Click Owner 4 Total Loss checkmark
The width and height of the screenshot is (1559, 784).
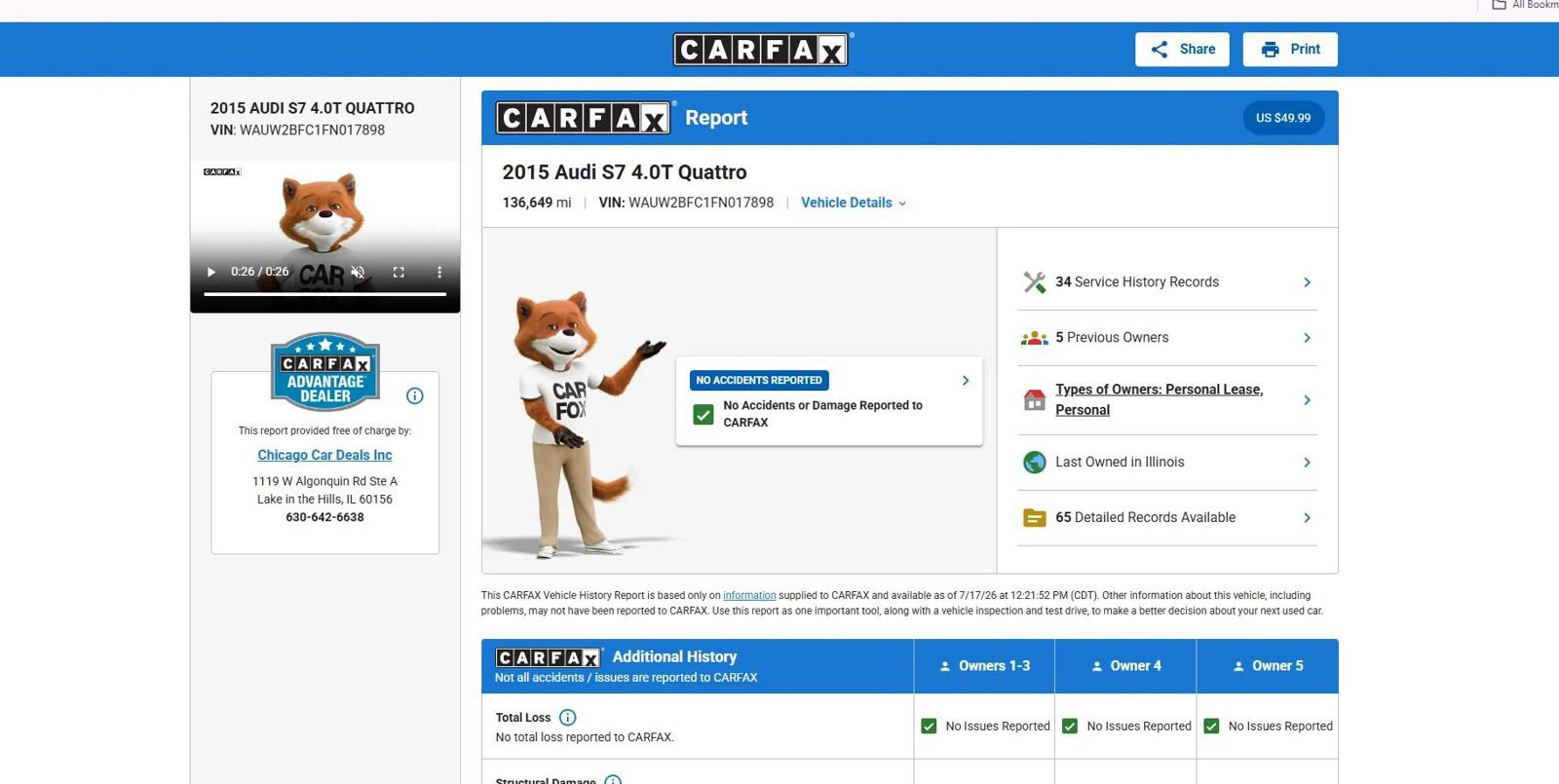[1070, 727]
